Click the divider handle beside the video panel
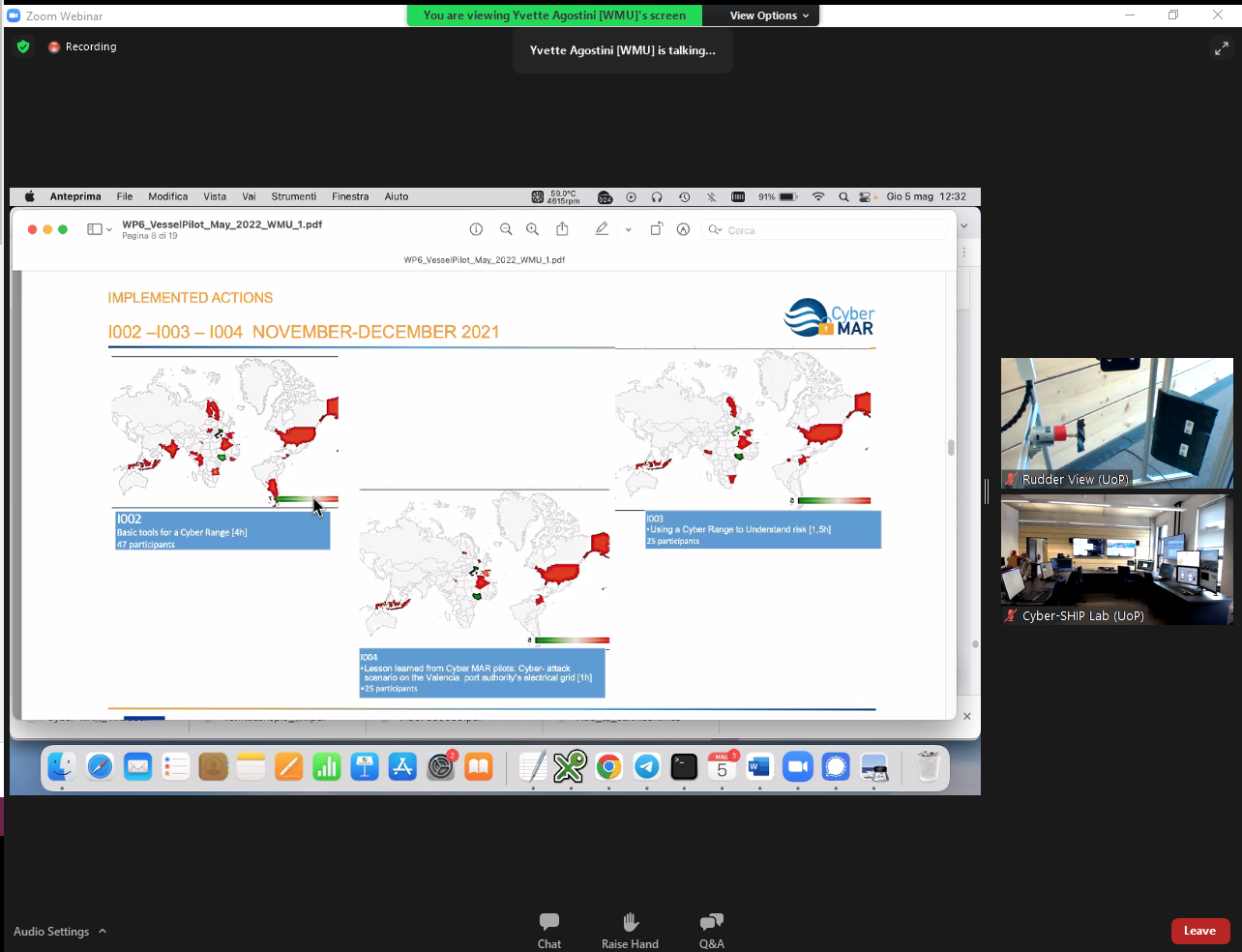1242x952 pixels. [987, 491]
